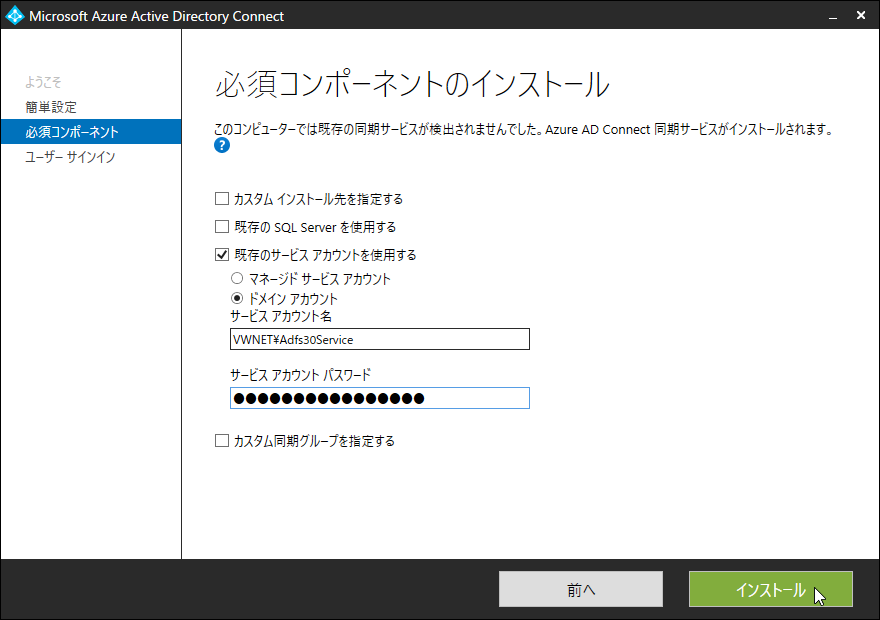This screenshot has width=880, height=620.
Task: Uncheck 既存のサービス アカウントを使用する checkbox
Action: 222,255
